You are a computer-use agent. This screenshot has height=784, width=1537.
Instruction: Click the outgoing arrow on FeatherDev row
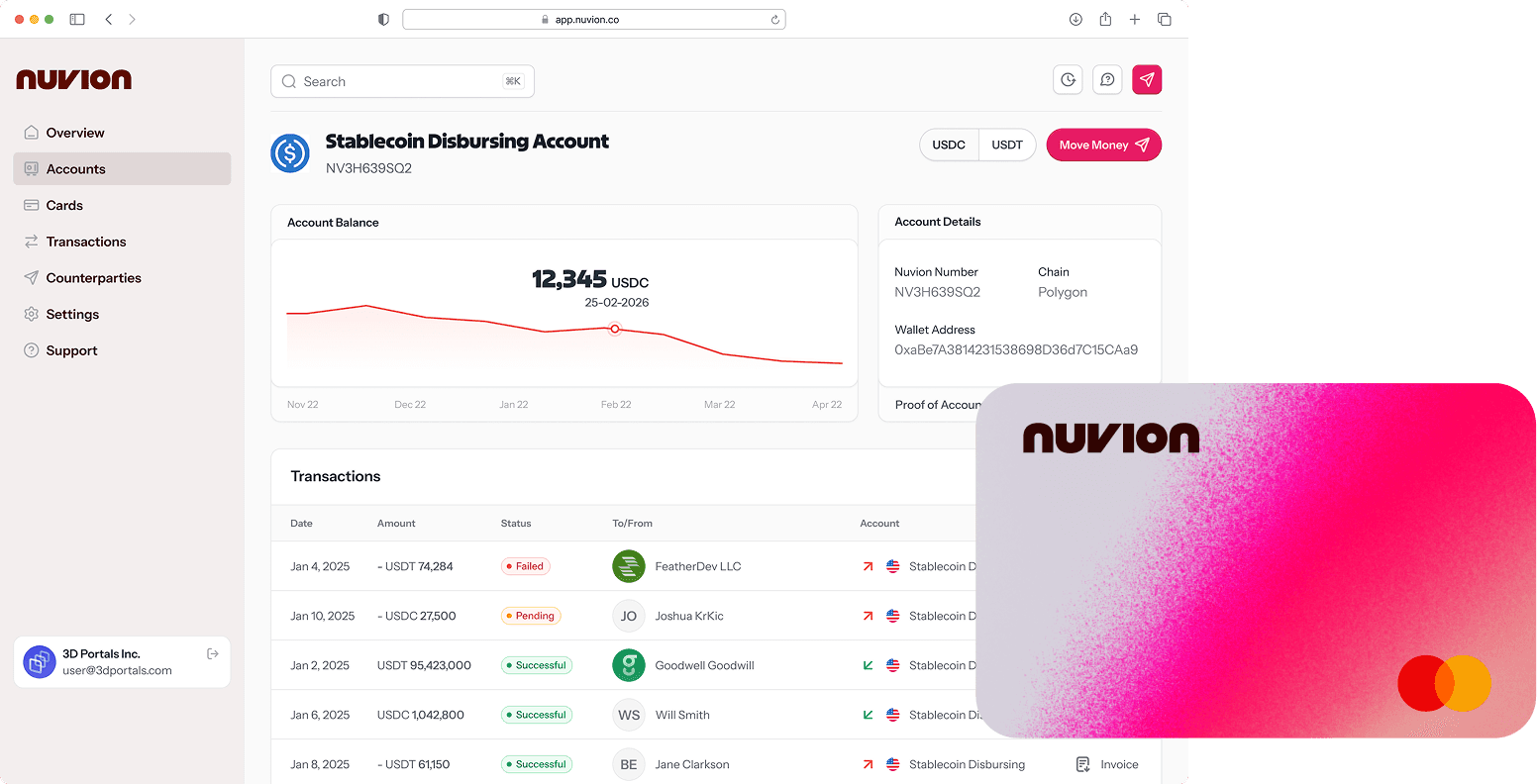point(868,566)
